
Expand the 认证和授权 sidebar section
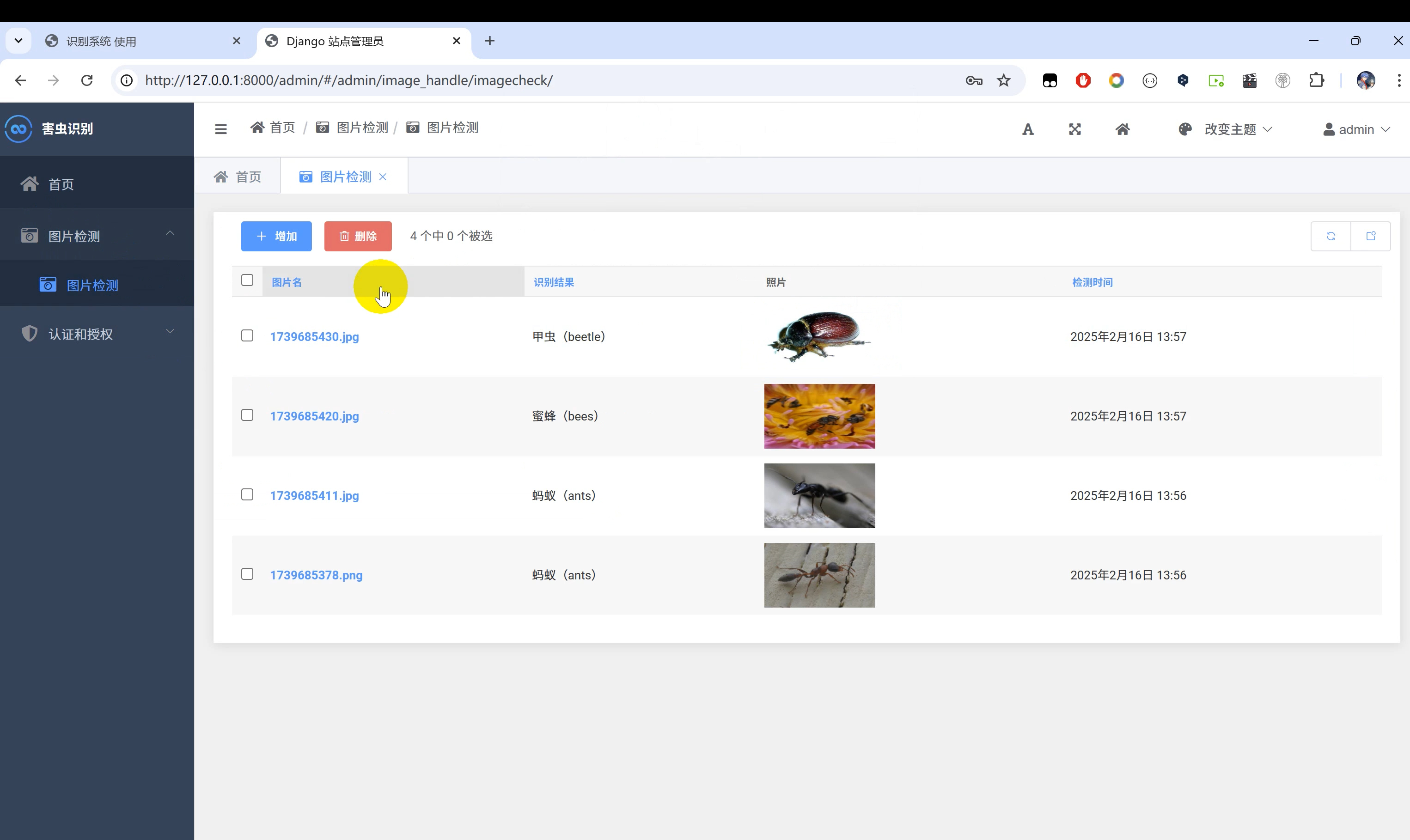click(x=96, y=334)
